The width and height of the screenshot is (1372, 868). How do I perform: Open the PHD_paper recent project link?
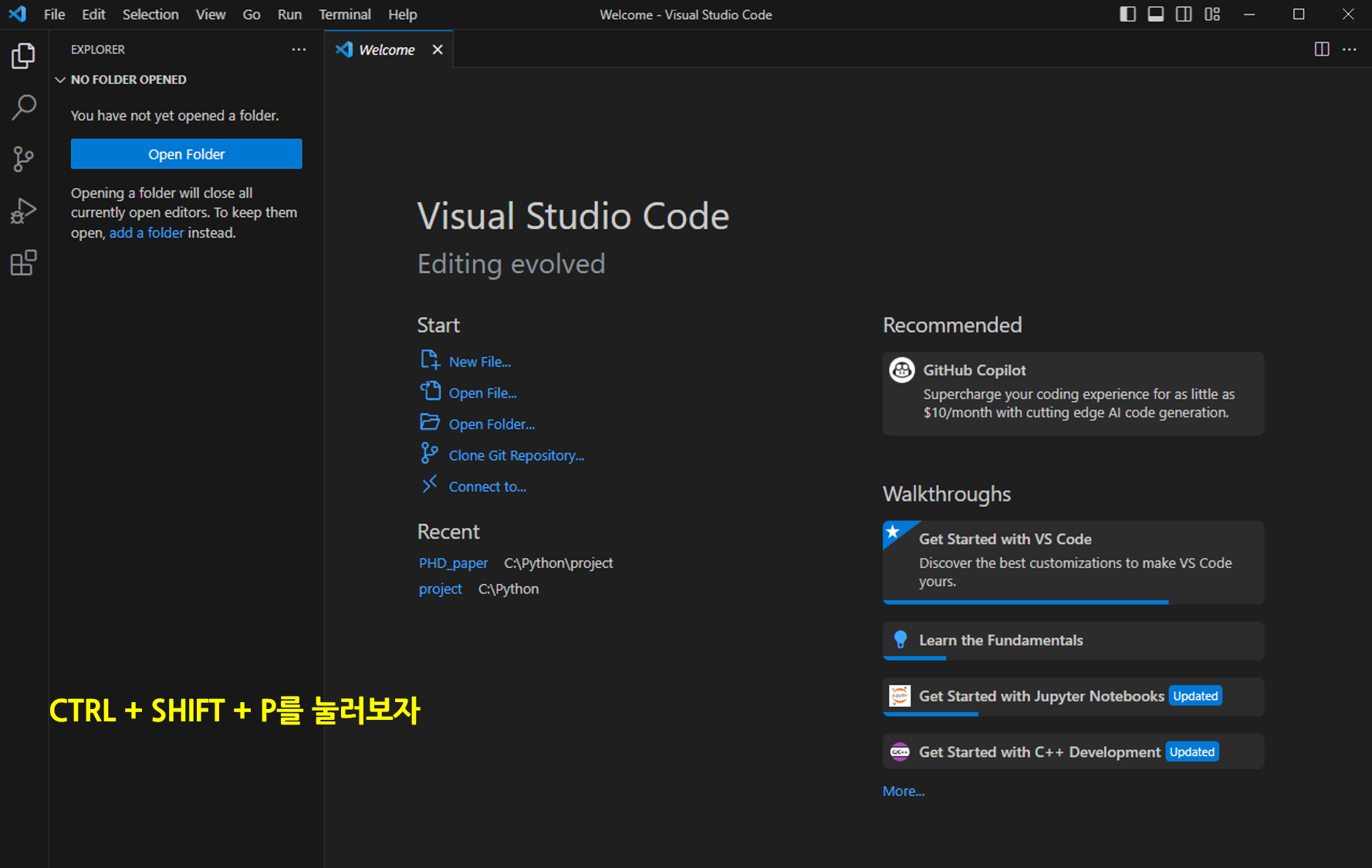tap(453, 562)
